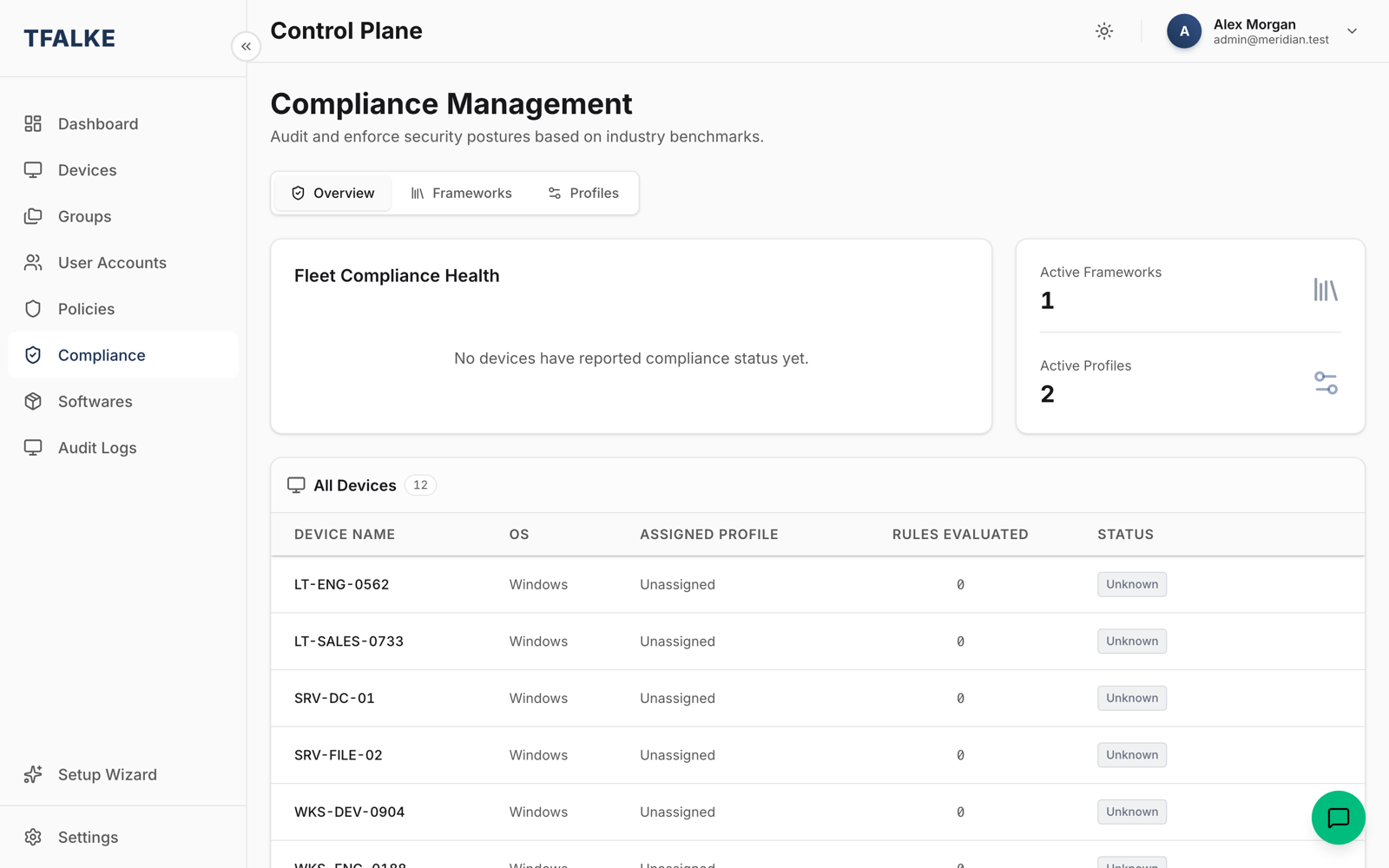Image resolution: width=1389 pixels, height=868 pixels.
Task: Collapse the sidebar with double-chevron button
Action: tap(247, 47)
